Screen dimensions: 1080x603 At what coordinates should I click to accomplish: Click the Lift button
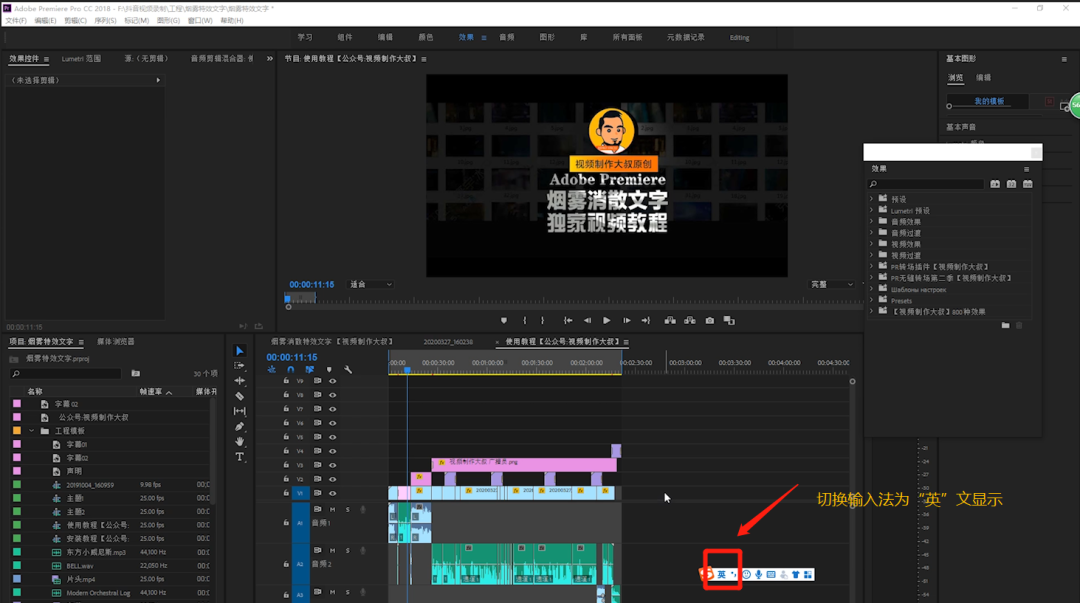(x=670, y=320)
